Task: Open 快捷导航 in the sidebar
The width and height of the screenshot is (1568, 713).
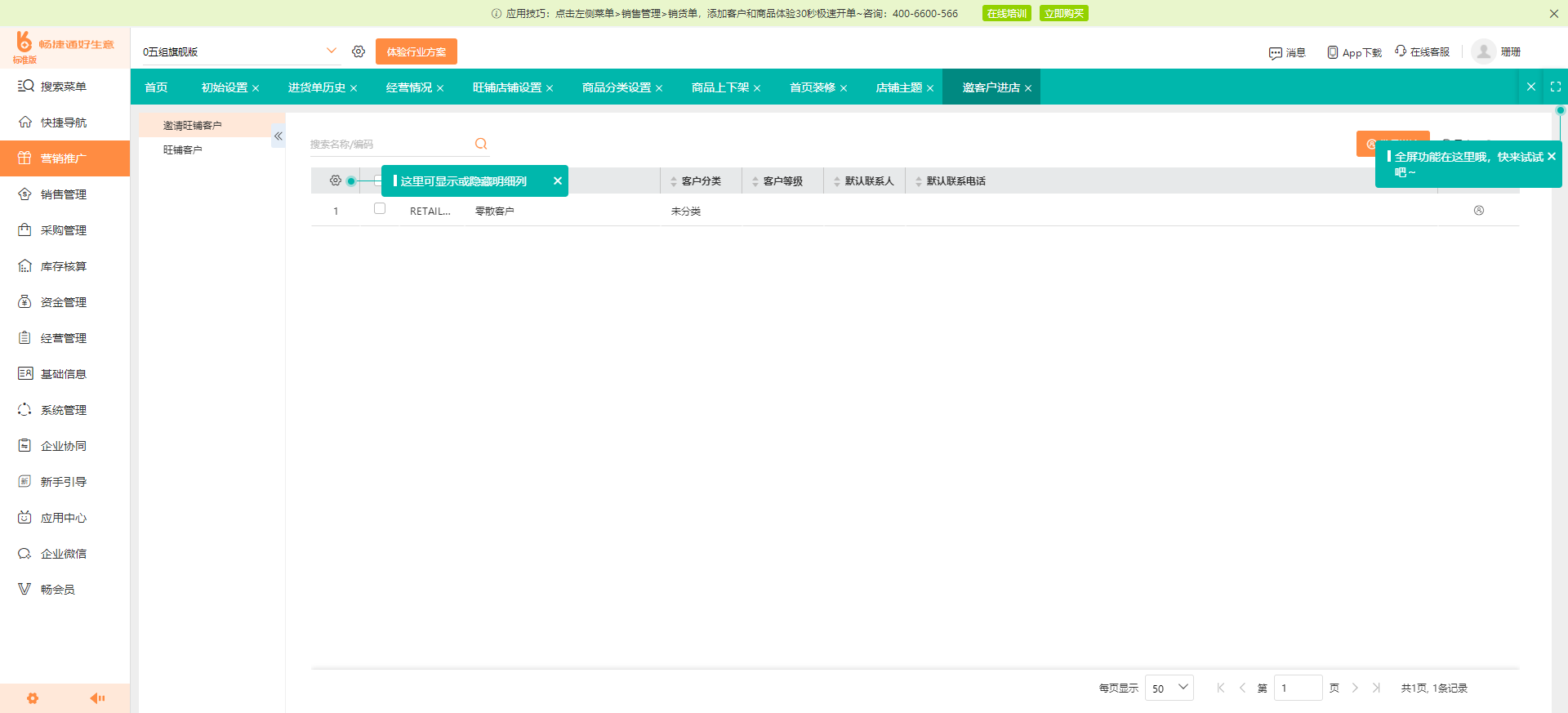Action: point(65,123)
